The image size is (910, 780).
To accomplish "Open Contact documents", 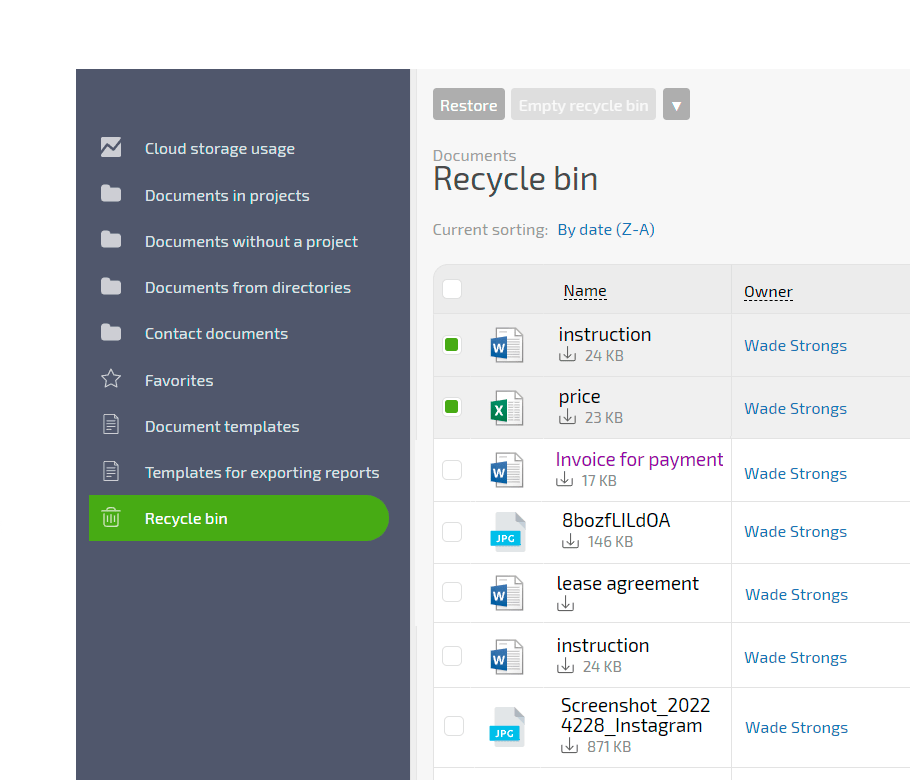I will point(216,334).
